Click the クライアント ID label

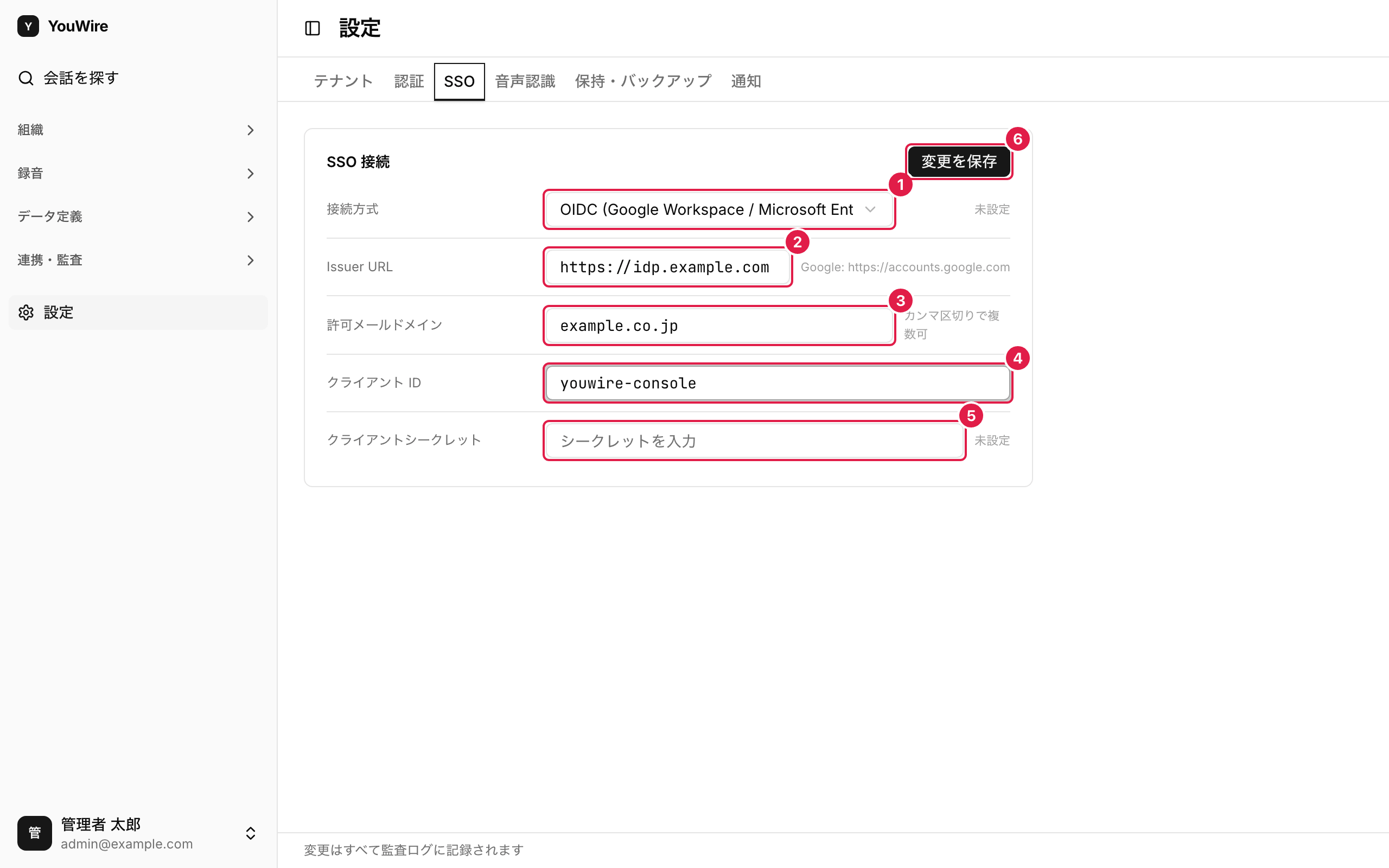coord(374,382)
